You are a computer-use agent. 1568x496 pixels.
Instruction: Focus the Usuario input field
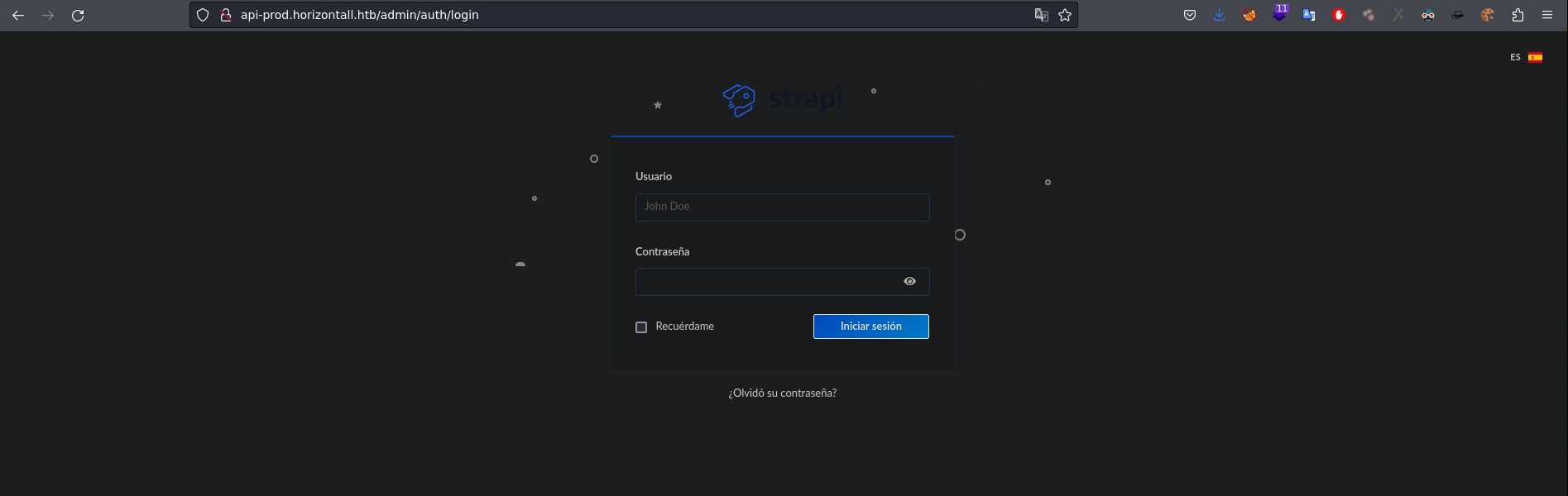[782, 207]
